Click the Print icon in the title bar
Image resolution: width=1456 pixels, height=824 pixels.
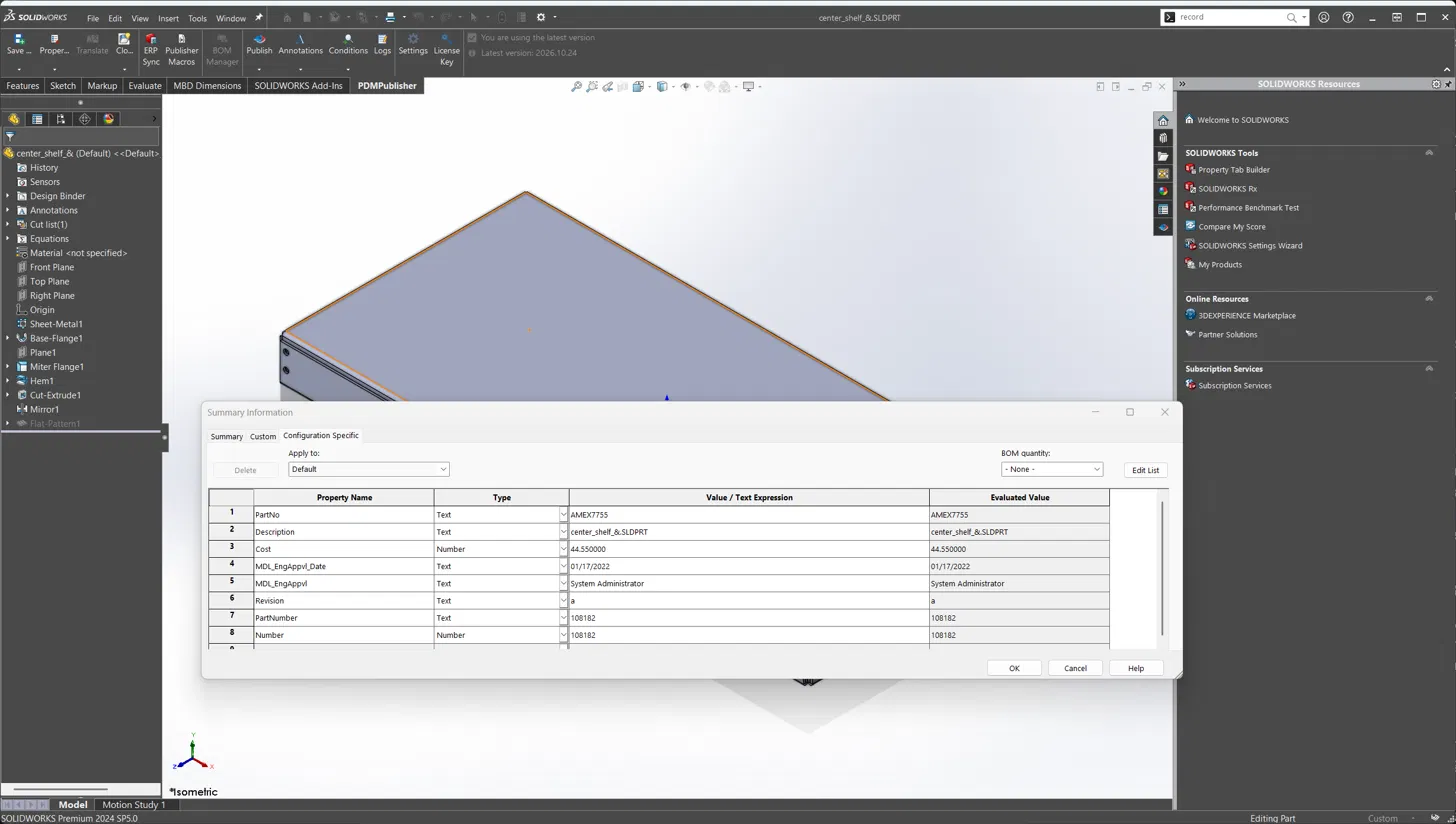coord(390,17)
